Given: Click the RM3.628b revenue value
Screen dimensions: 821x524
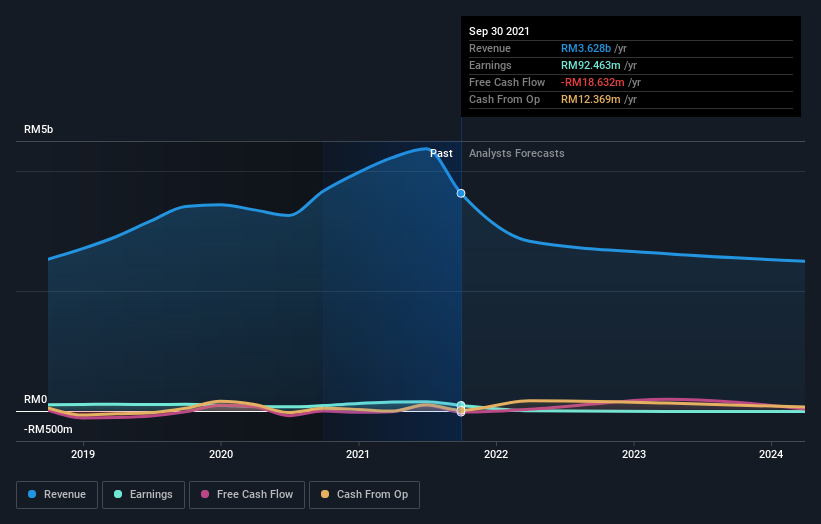Looking at the screenshot, I should pos(586,48).
